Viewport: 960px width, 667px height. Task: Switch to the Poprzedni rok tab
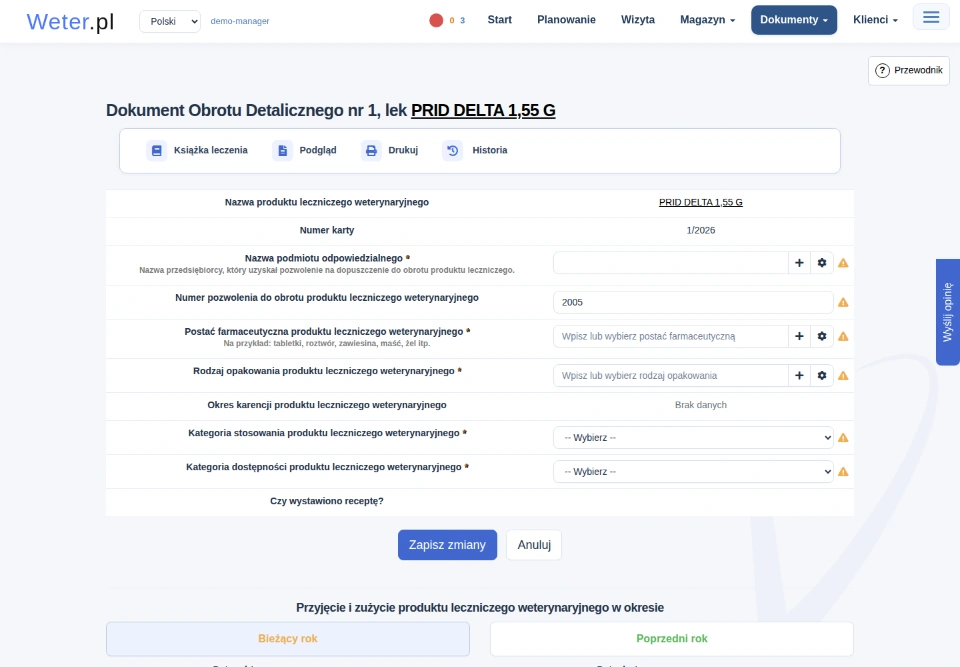[x=672, y=639]
